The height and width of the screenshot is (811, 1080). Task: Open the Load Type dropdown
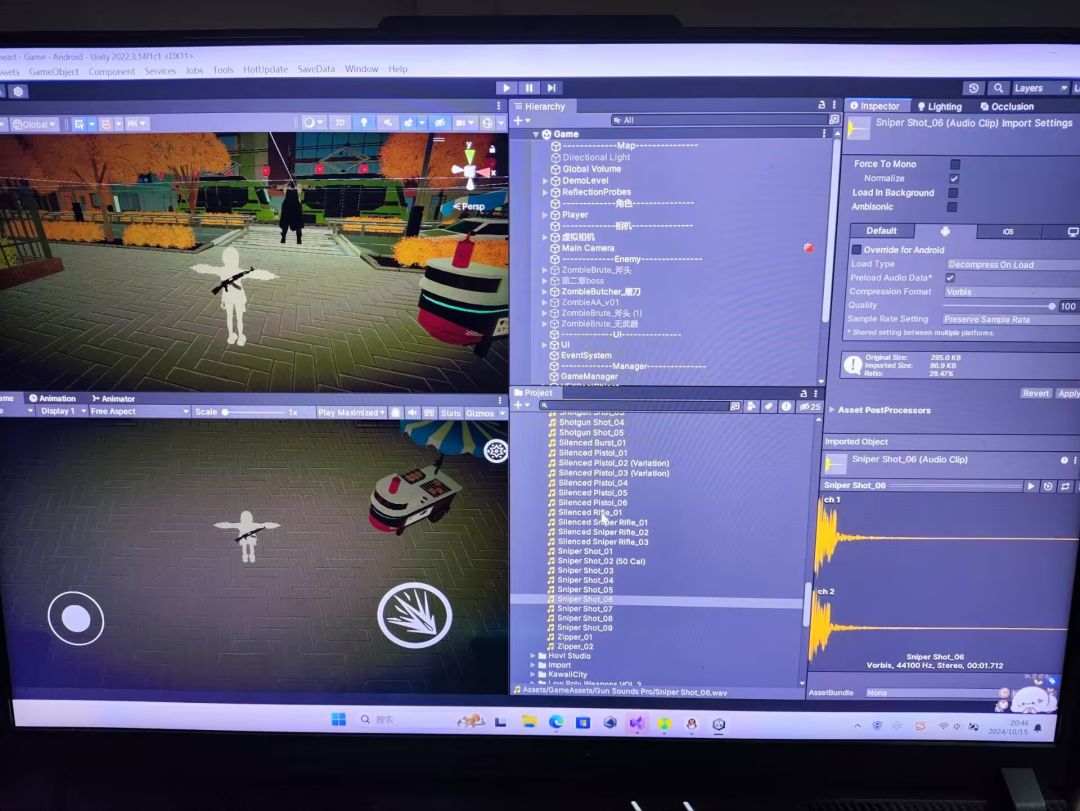click(x=1012, y=265)
